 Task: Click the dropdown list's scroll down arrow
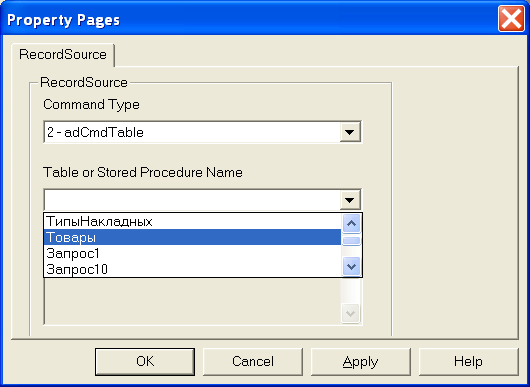[352, 267]
